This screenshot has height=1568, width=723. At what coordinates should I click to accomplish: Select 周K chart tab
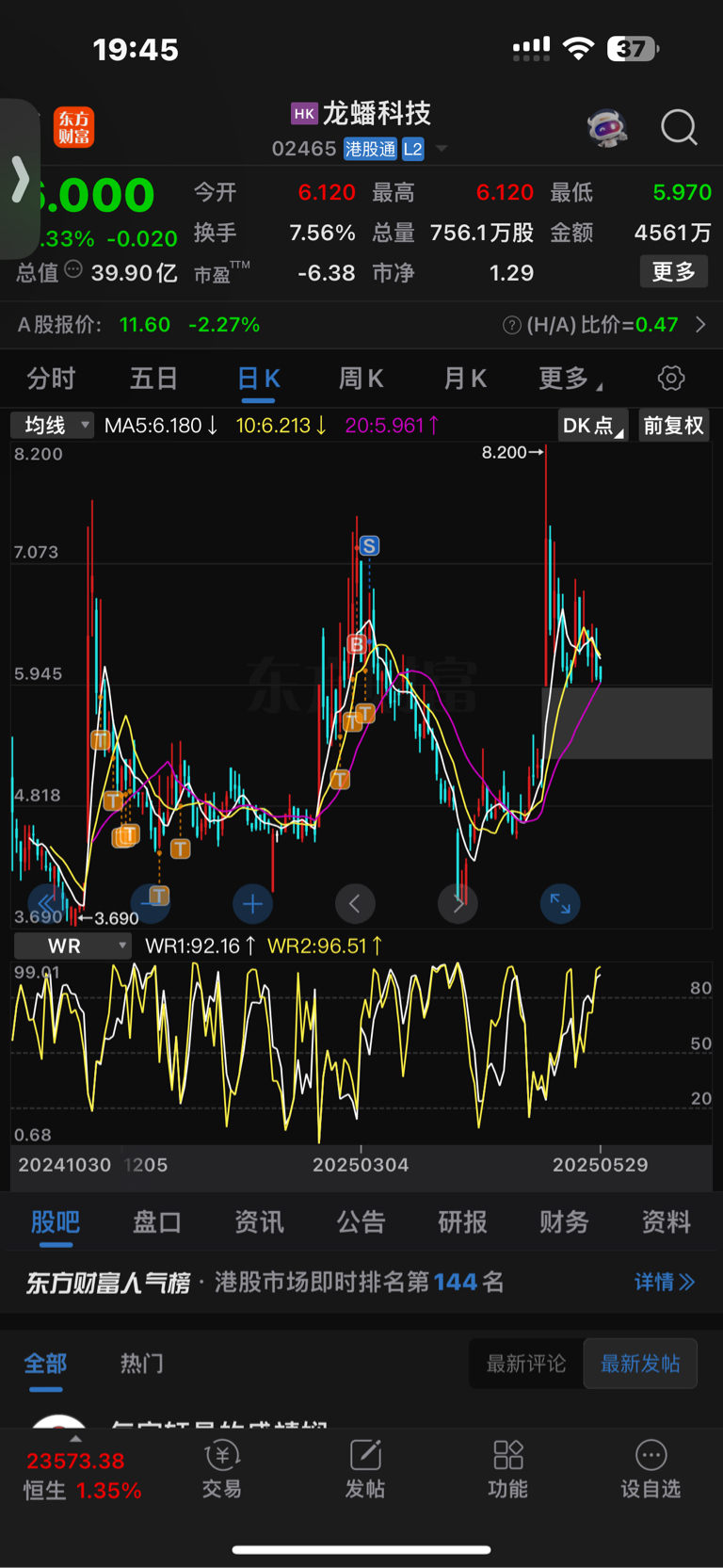(x=361, y=379)
